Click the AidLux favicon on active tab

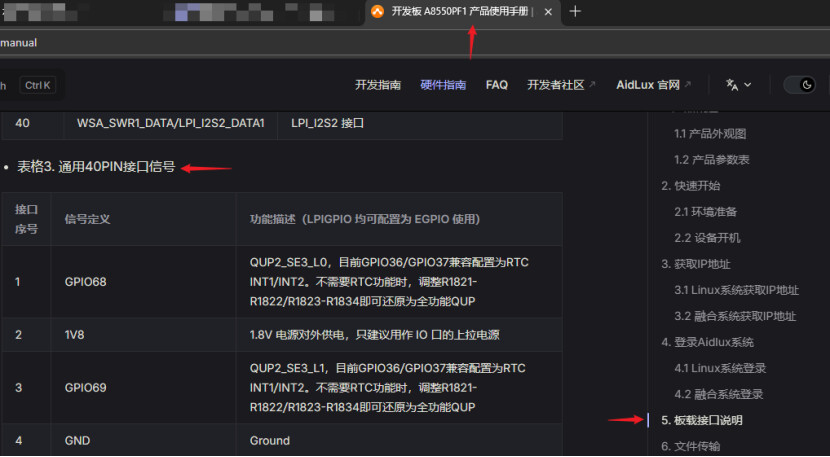coord(377,12)
